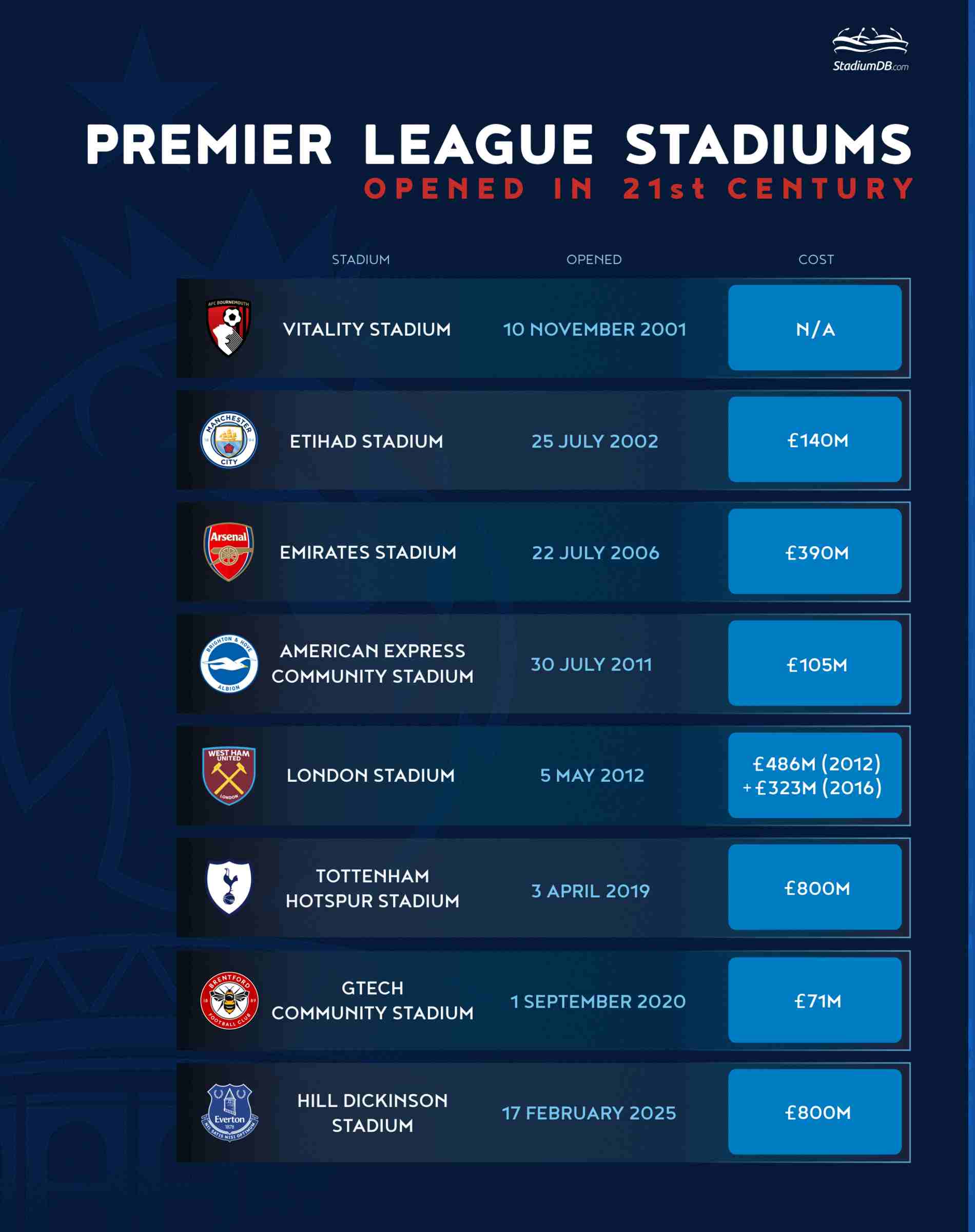Click the AFC Bournemouth crest
This screenshot has width=975, height=1232.
point(229,328)
